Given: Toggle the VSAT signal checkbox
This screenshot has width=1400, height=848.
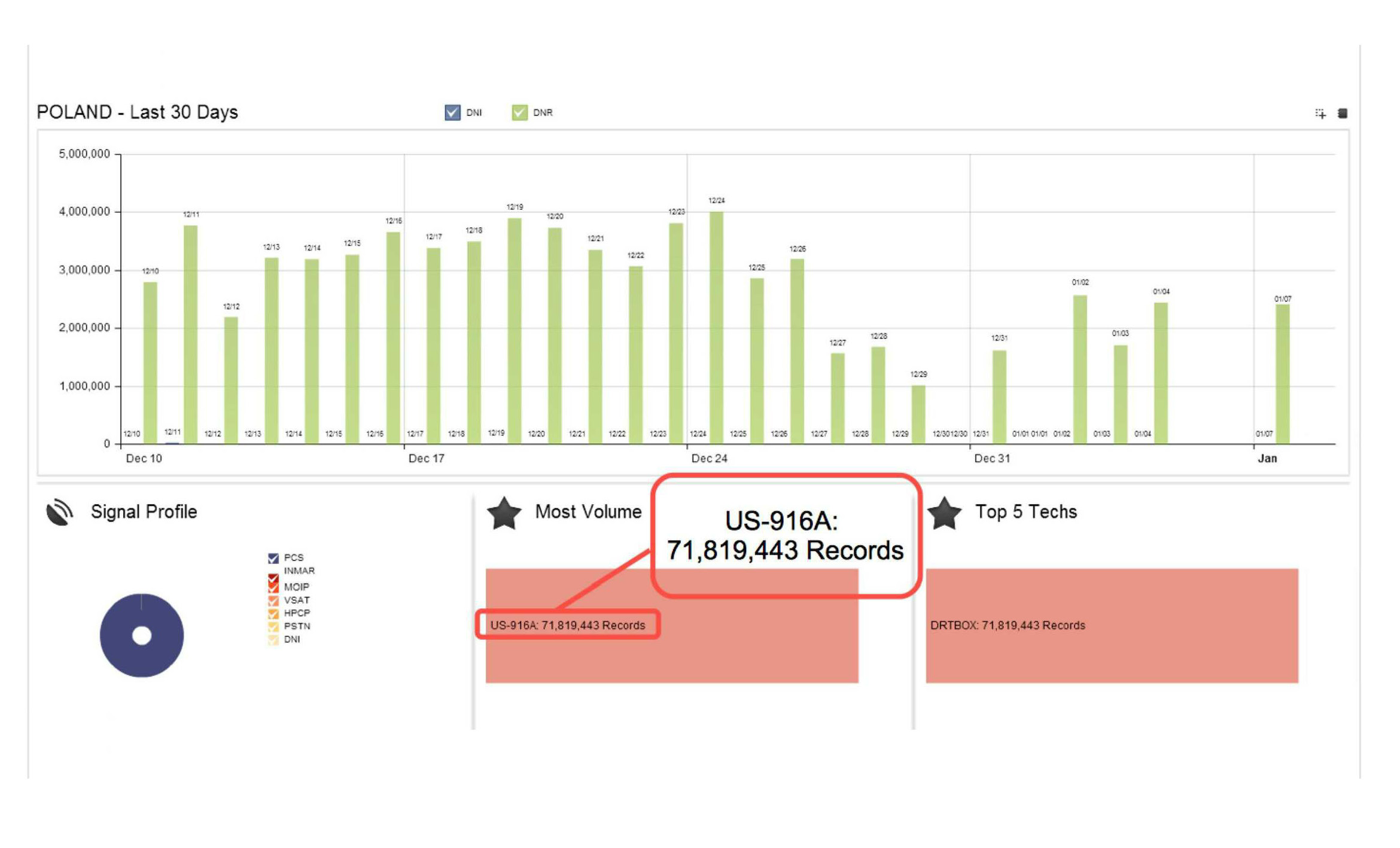Looking at the screenshot, I should pos(273,600).
